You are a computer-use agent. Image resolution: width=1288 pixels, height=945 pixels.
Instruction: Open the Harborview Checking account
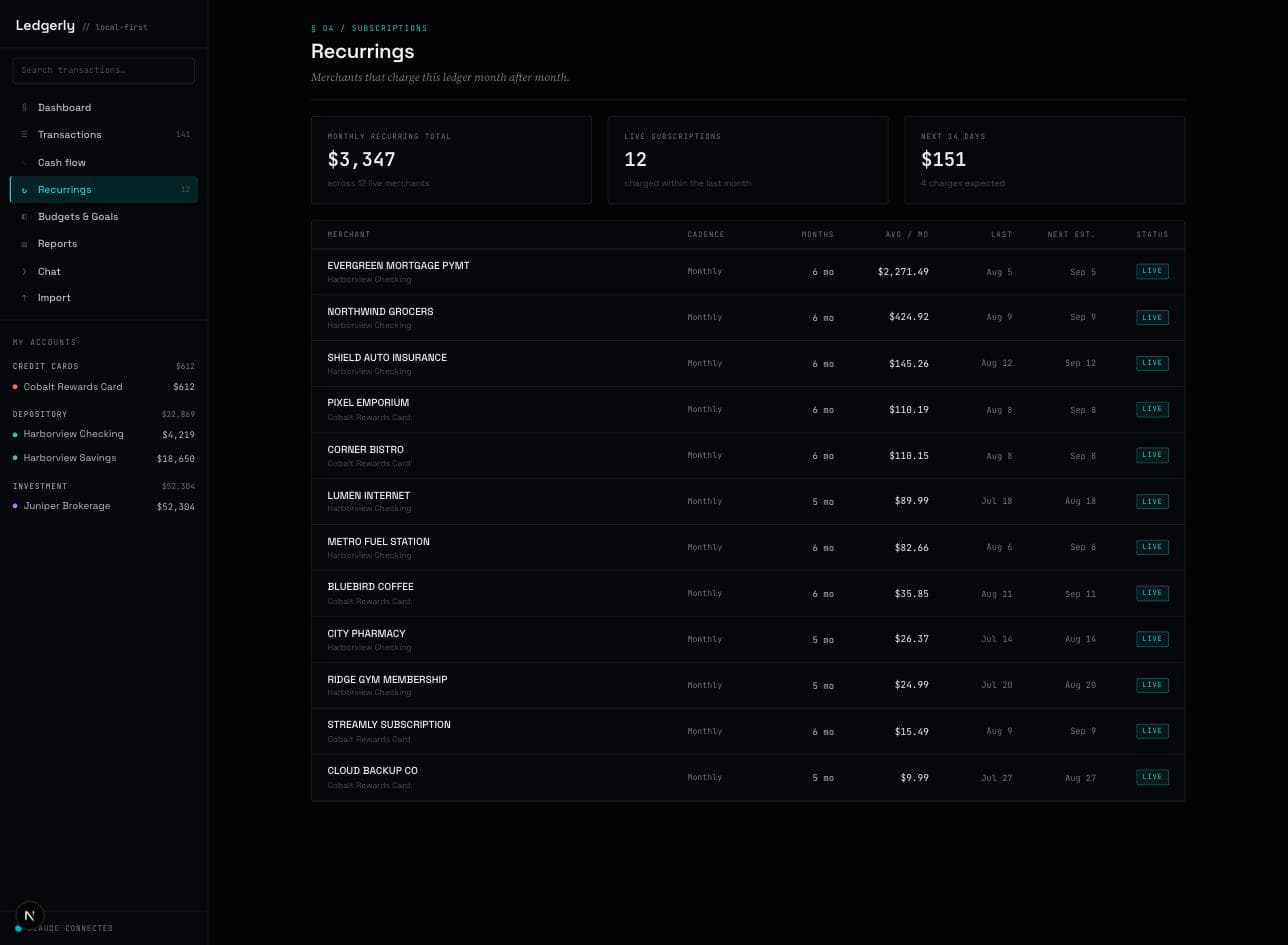pyautogui.click(x=104, y=434)
